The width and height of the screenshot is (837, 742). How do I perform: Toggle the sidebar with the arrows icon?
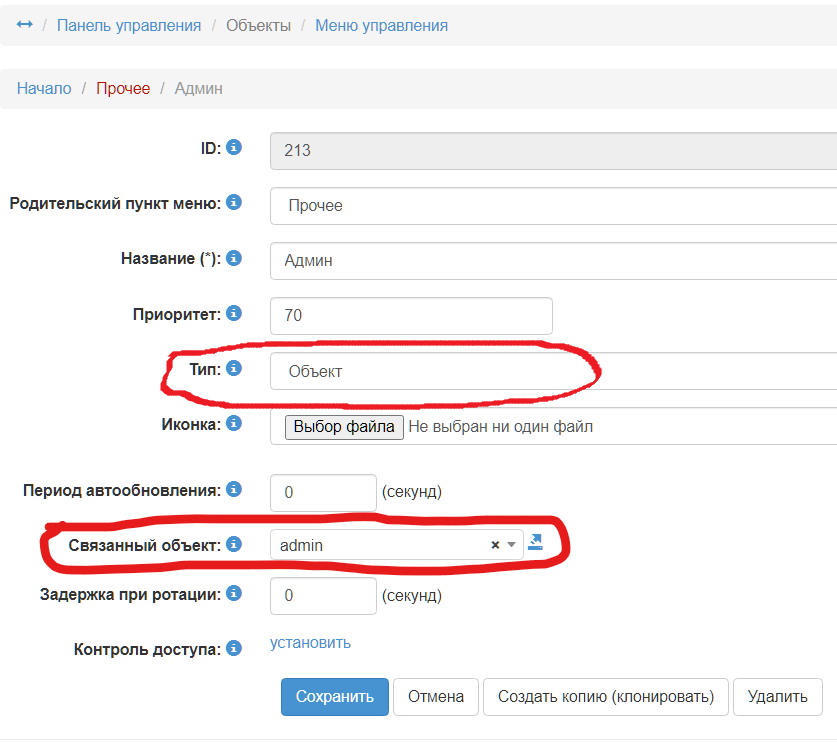click(25, 25)
